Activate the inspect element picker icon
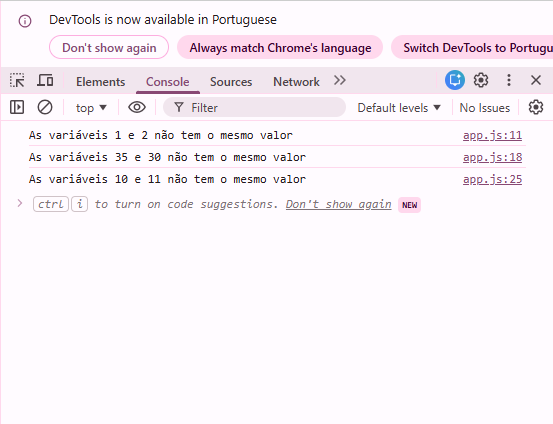The height and width of the screenshot is (424, 553). click(x=17, y=80)
